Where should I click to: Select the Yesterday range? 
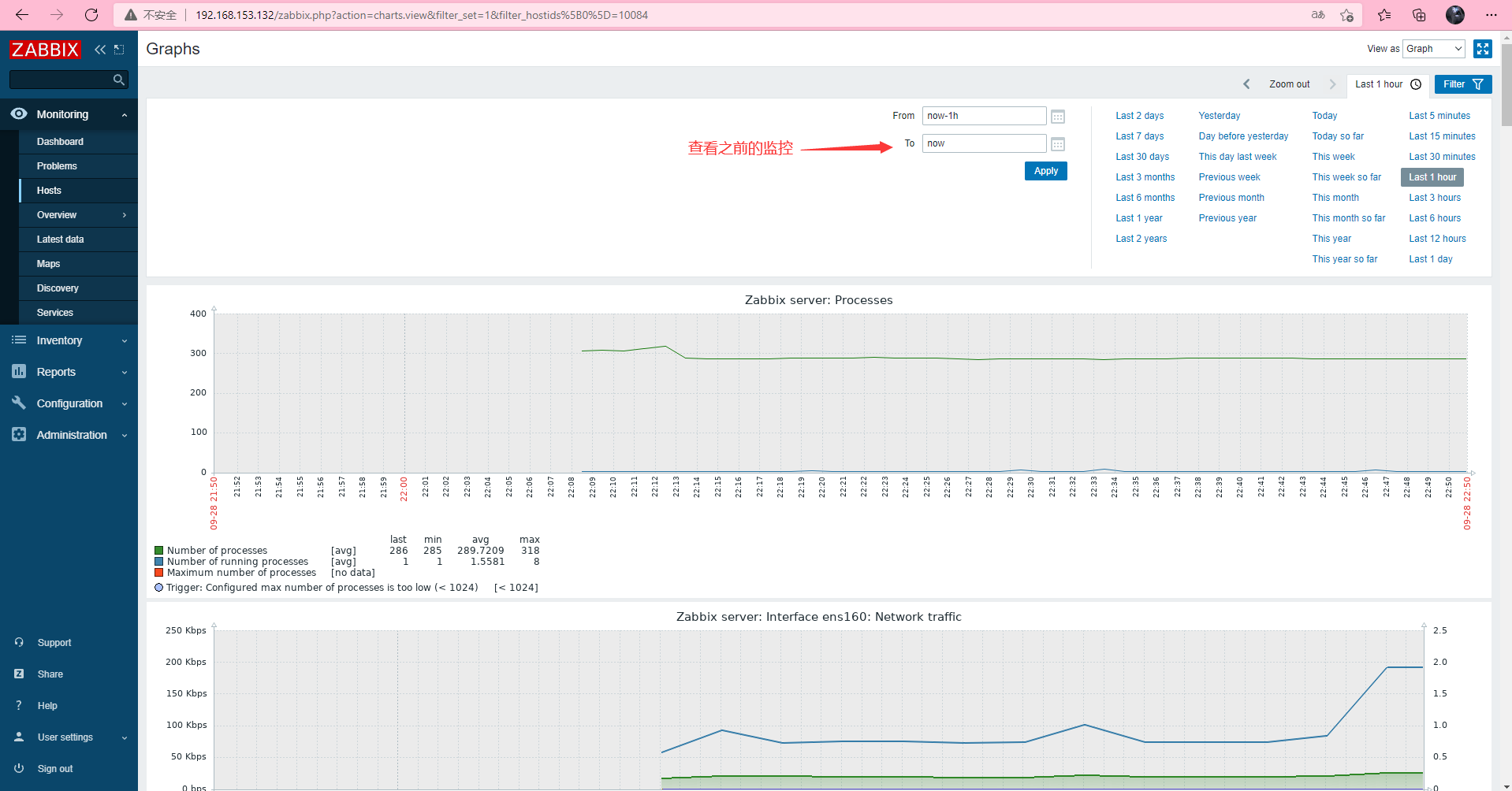pos(1219,116)
